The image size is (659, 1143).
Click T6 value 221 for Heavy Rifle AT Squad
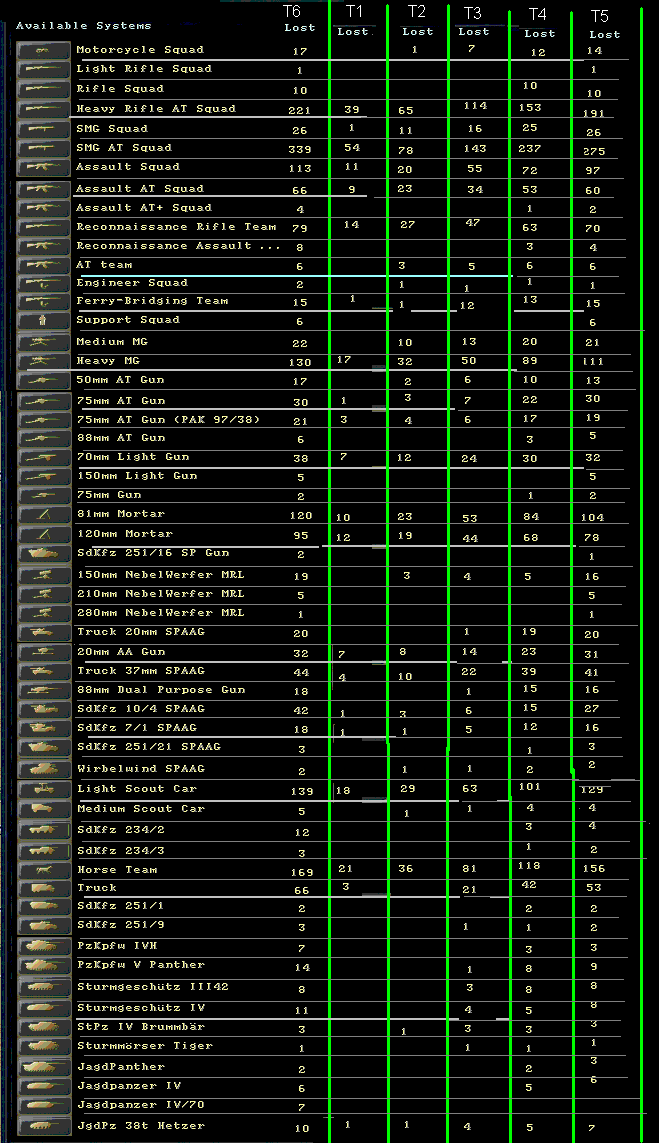point(300,111)
